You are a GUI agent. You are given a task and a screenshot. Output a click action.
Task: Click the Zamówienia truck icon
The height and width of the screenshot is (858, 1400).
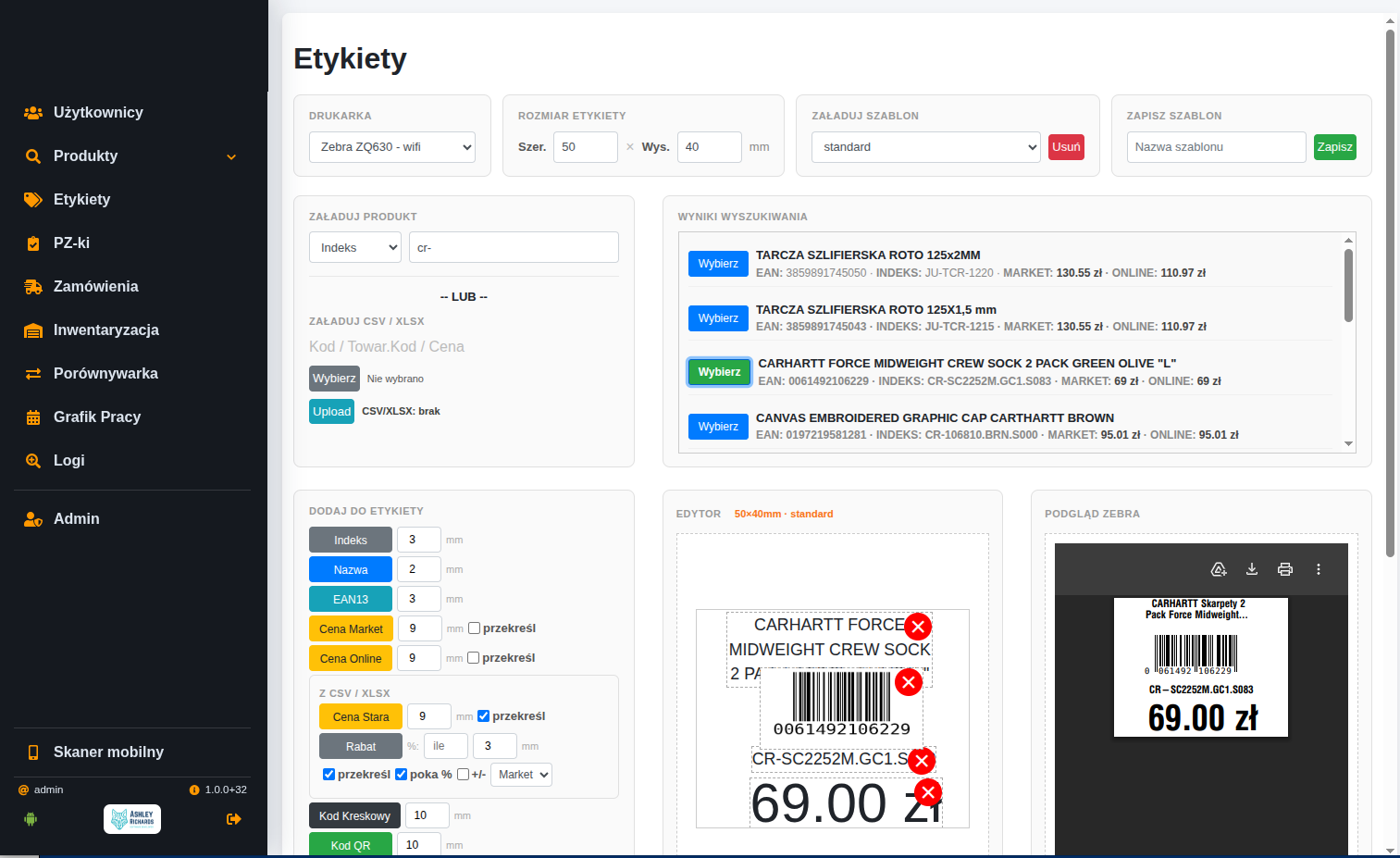click(33, 287)
